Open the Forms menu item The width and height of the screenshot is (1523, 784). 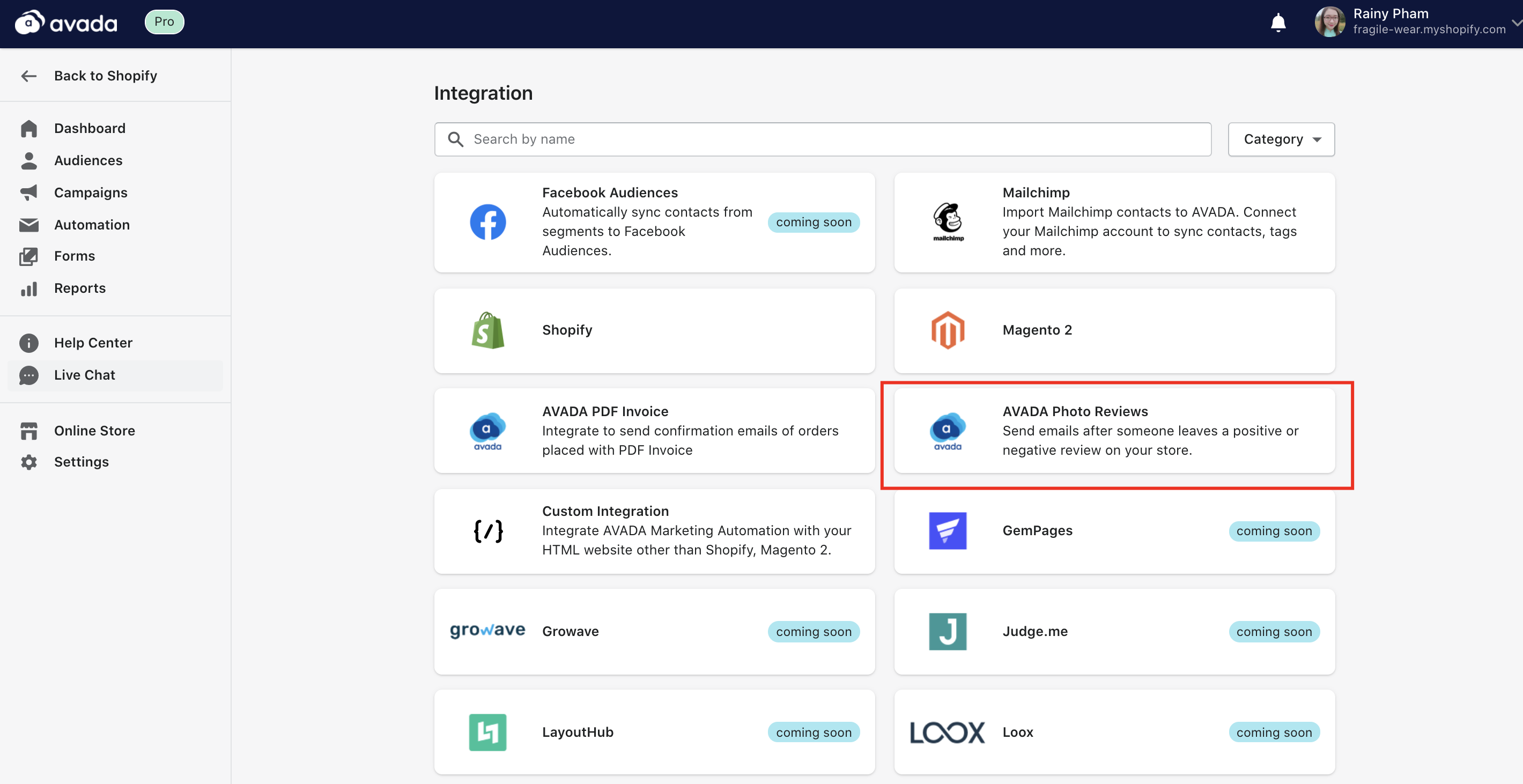point(75,256)
